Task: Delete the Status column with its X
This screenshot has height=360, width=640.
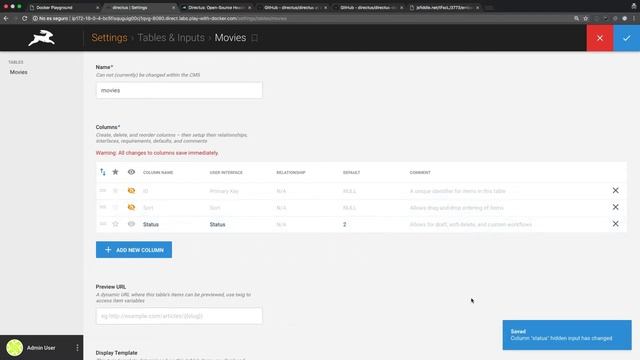Action: (616, 224)
